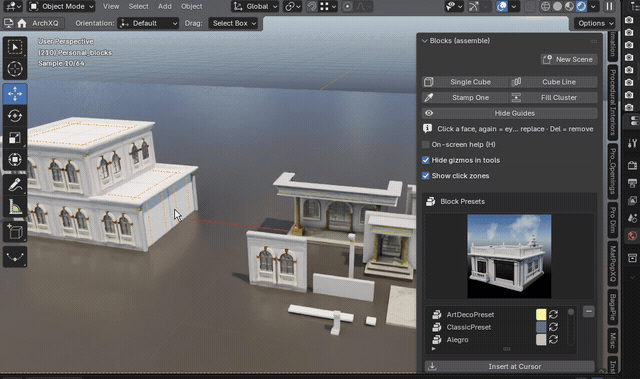The height and width of the screenshot is (379, 640).
Task: Open the Object menu
Action: pos(191,7)
